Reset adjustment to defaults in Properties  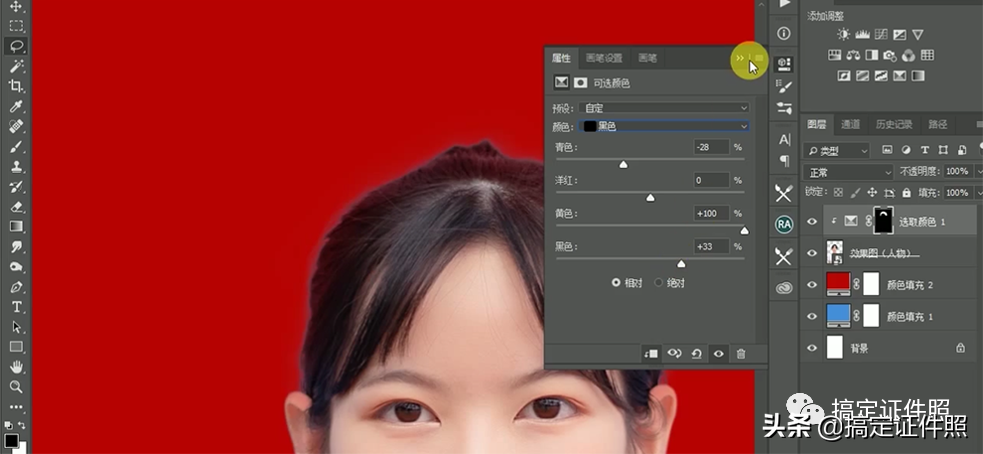coord(696,354)
